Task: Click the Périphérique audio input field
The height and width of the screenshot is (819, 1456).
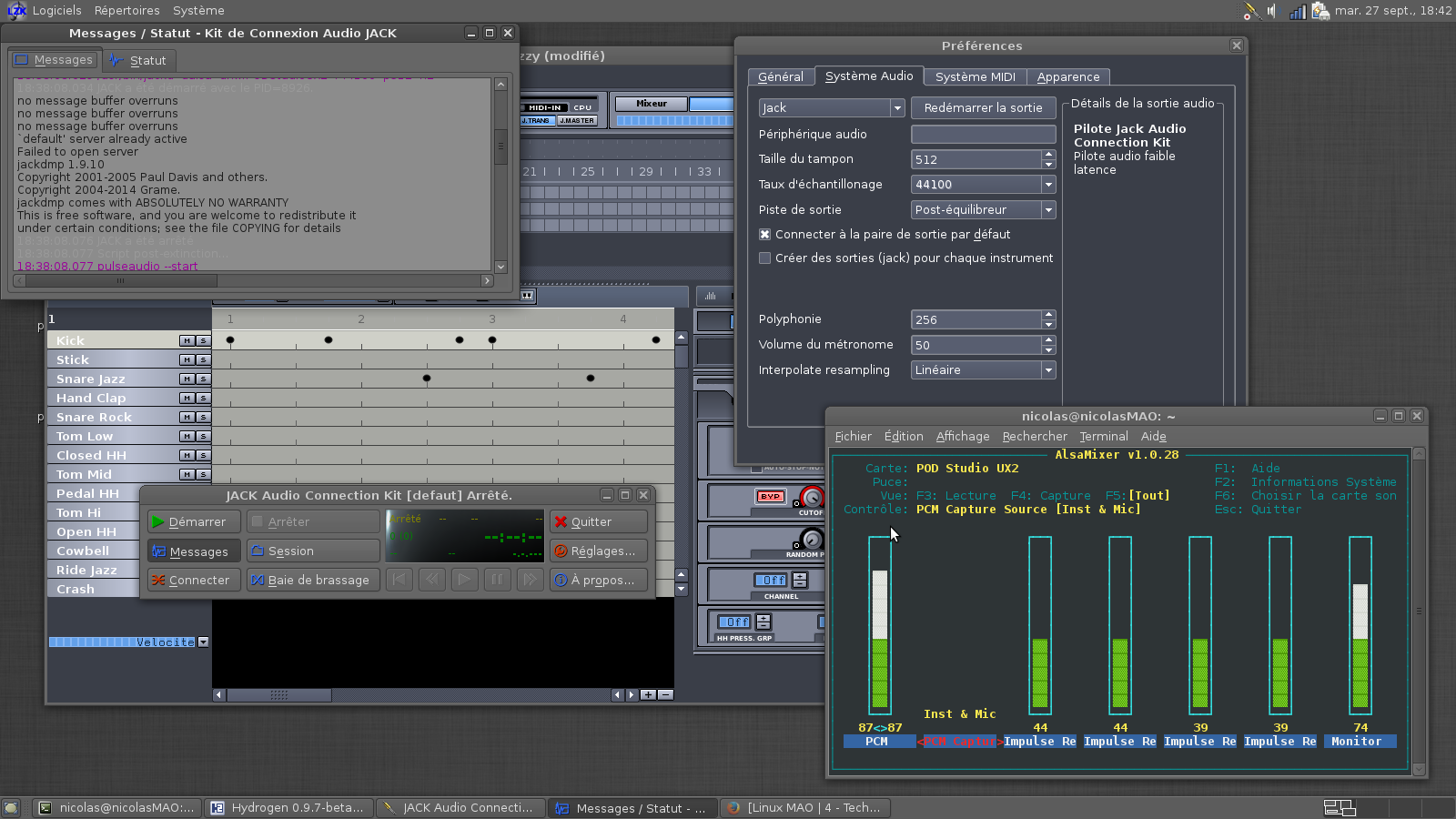Action: click(983, 134)
